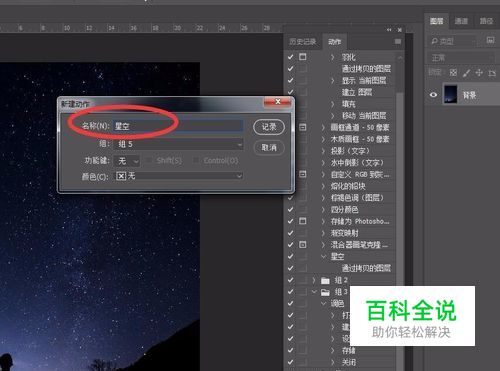Click the pixel layer filter icon
This screenshot has width=500, height=371.
click(490, 41)
